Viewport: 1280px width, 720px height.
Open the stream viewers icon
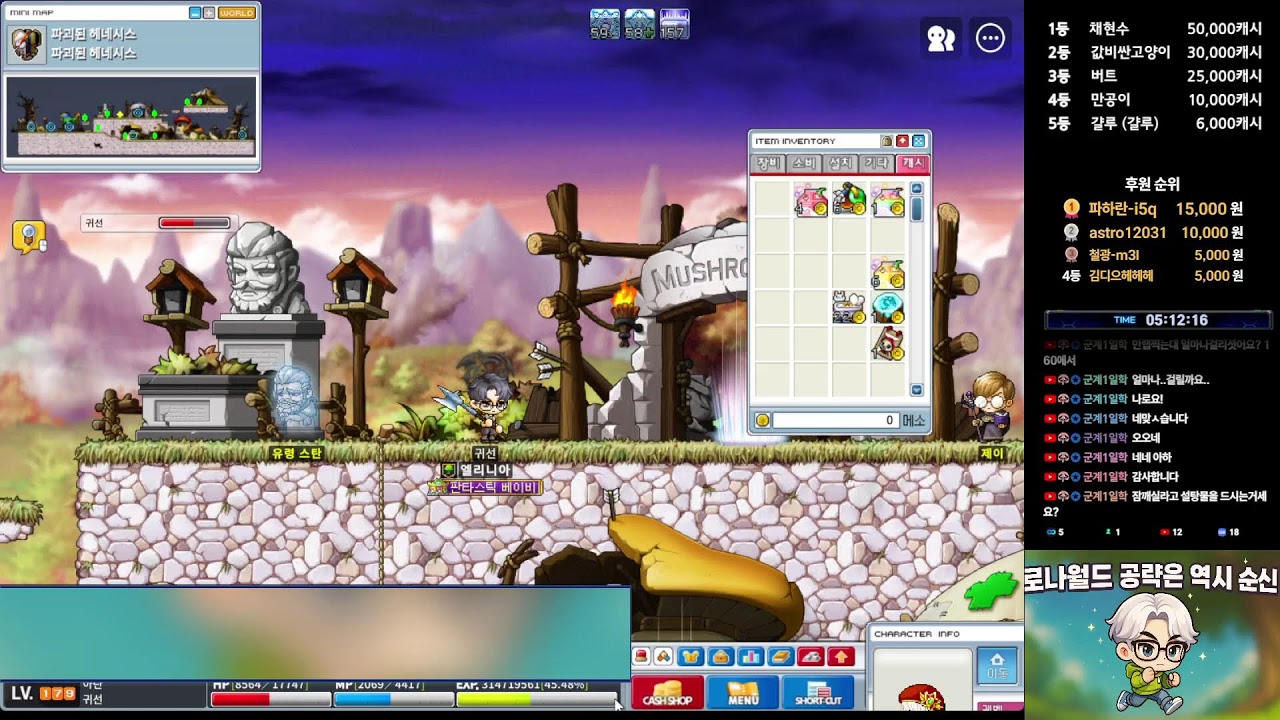pyautogui.click(x=941, y=38)
